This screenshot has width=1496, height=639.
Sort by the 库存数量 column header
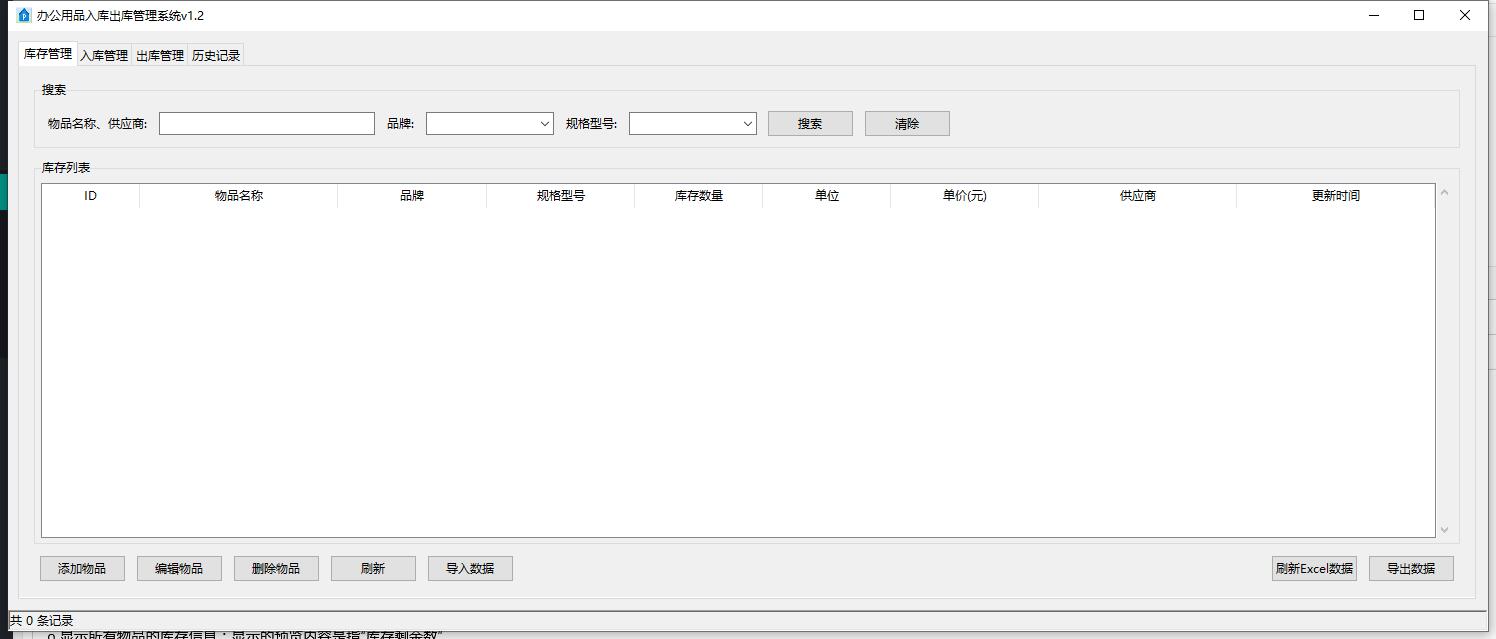coord(698,196)
